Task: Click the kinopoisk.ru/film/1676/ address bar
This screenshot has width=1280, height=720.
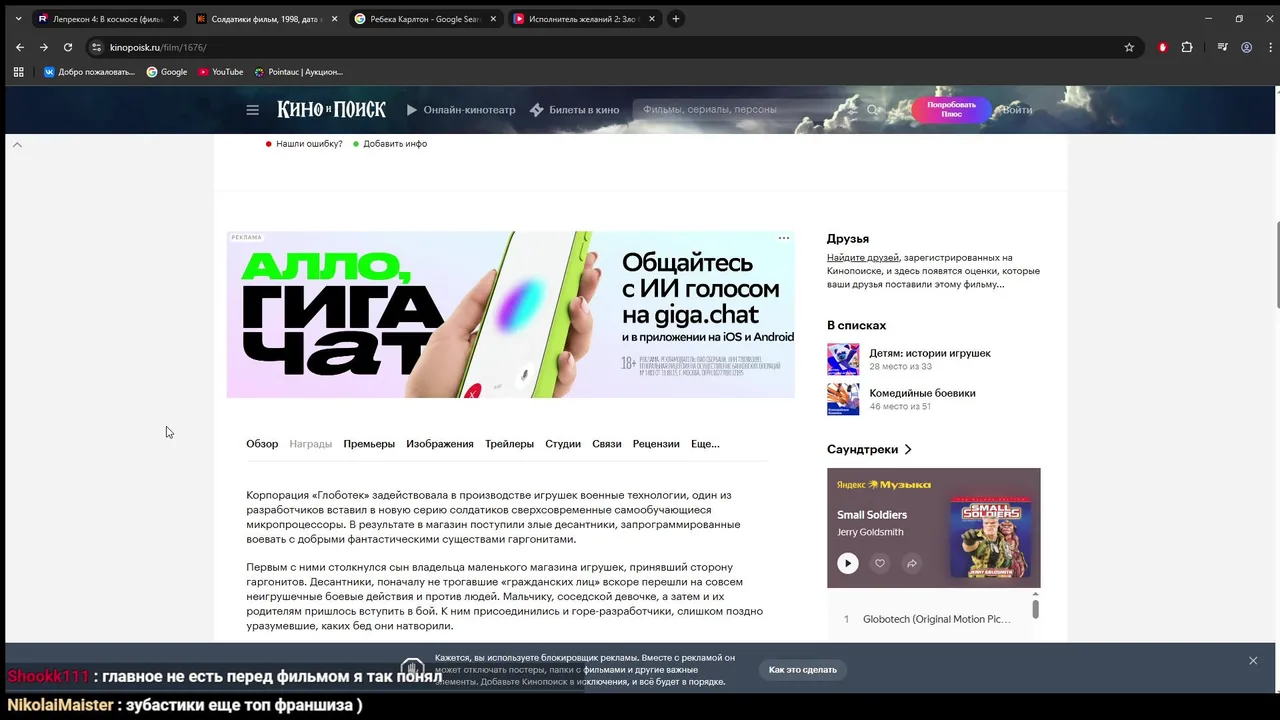Action: click(x=615, y=47)
